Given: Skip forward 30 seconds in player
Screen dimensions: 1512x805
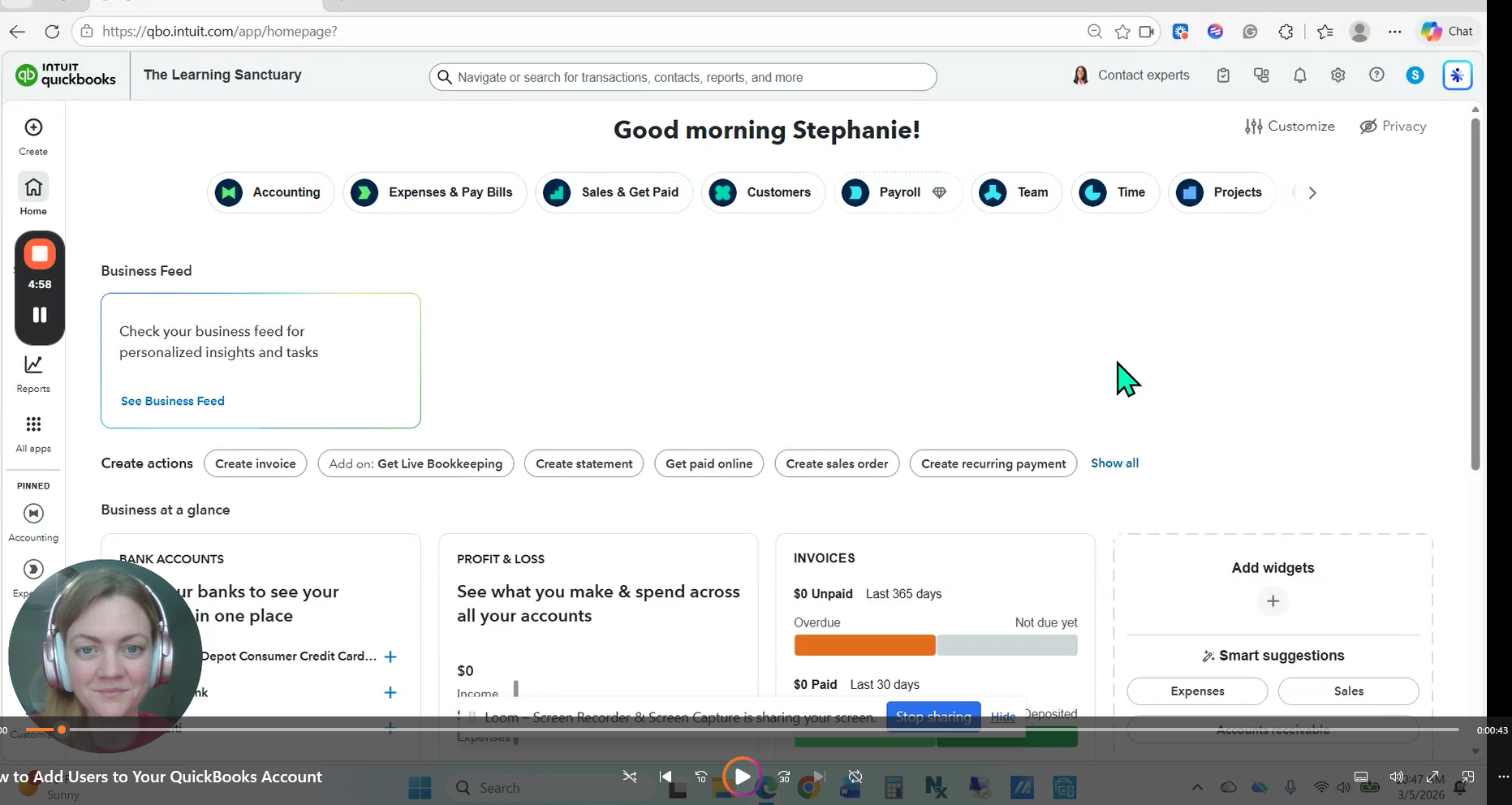Looking at the screenshot, I should pyautogui.click(x=784, y=777).
